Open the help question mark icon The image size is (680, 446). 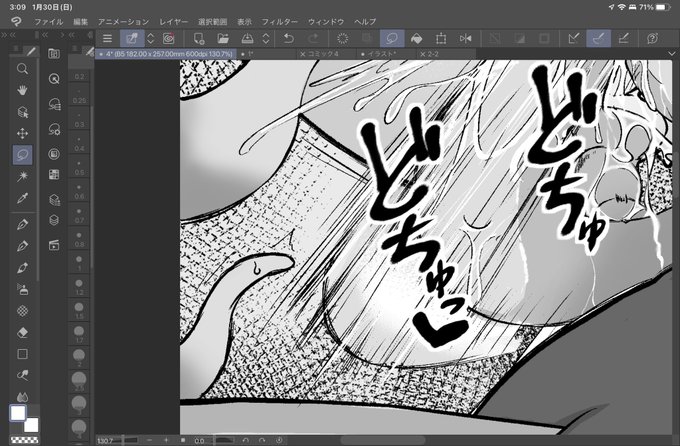click(652, 39)
